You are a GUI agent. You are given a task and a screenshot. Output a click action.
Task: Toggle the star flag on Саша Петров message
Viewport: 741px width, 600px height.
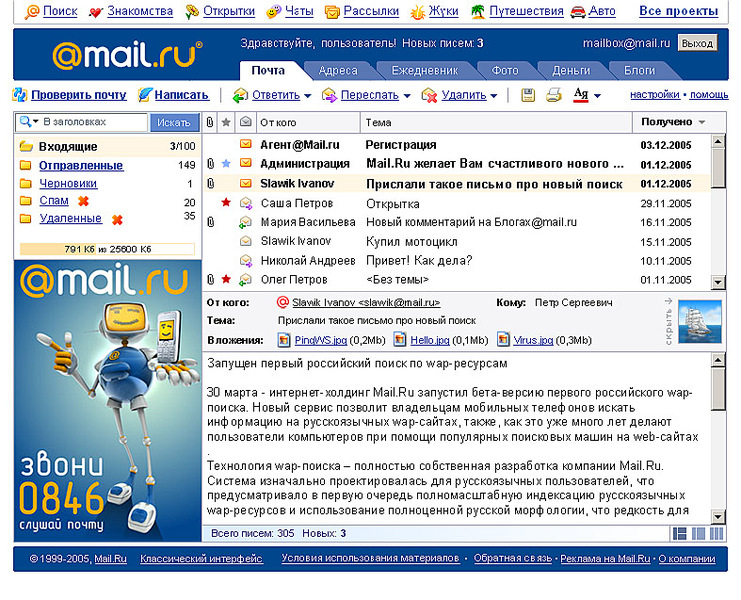226,203
